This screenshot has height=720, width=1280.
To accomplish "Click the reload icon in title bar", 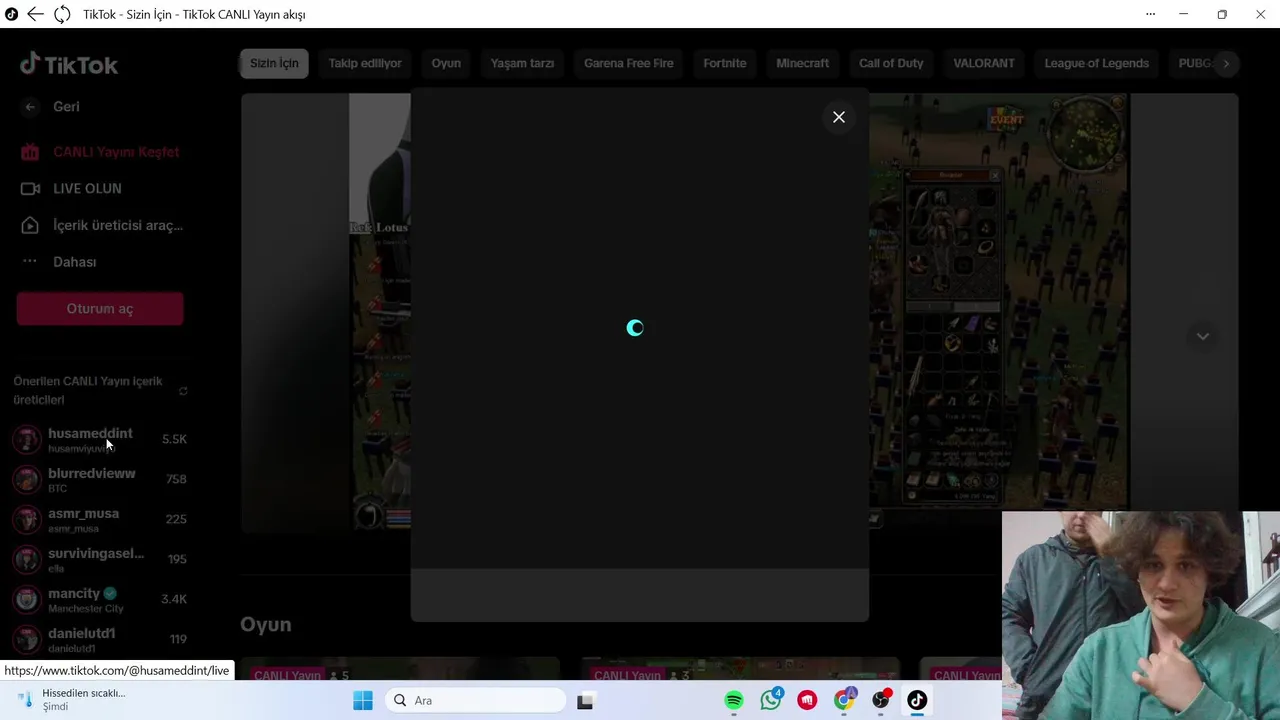I will [62, 14].
